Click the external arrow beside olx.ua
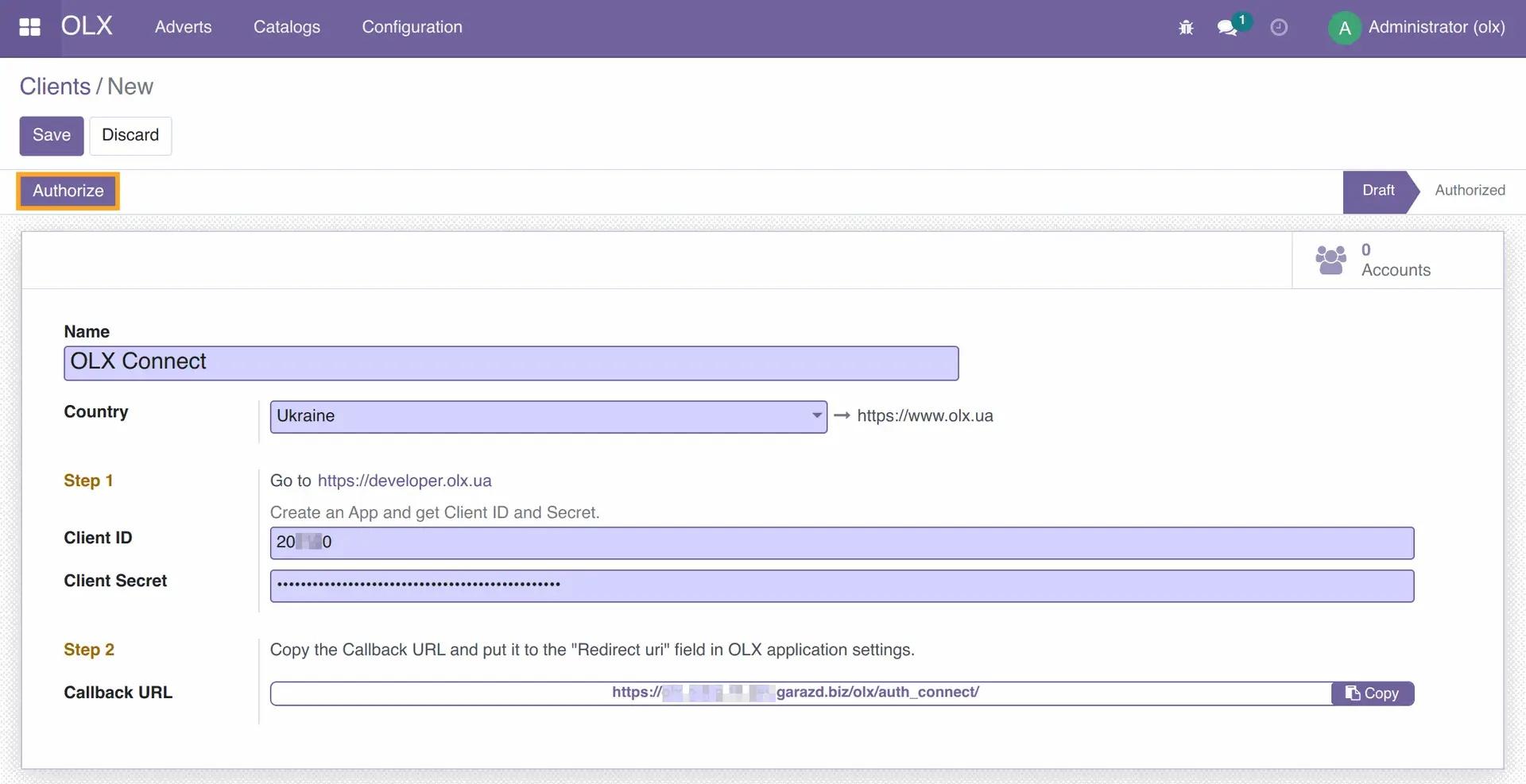 coord(842,415)
